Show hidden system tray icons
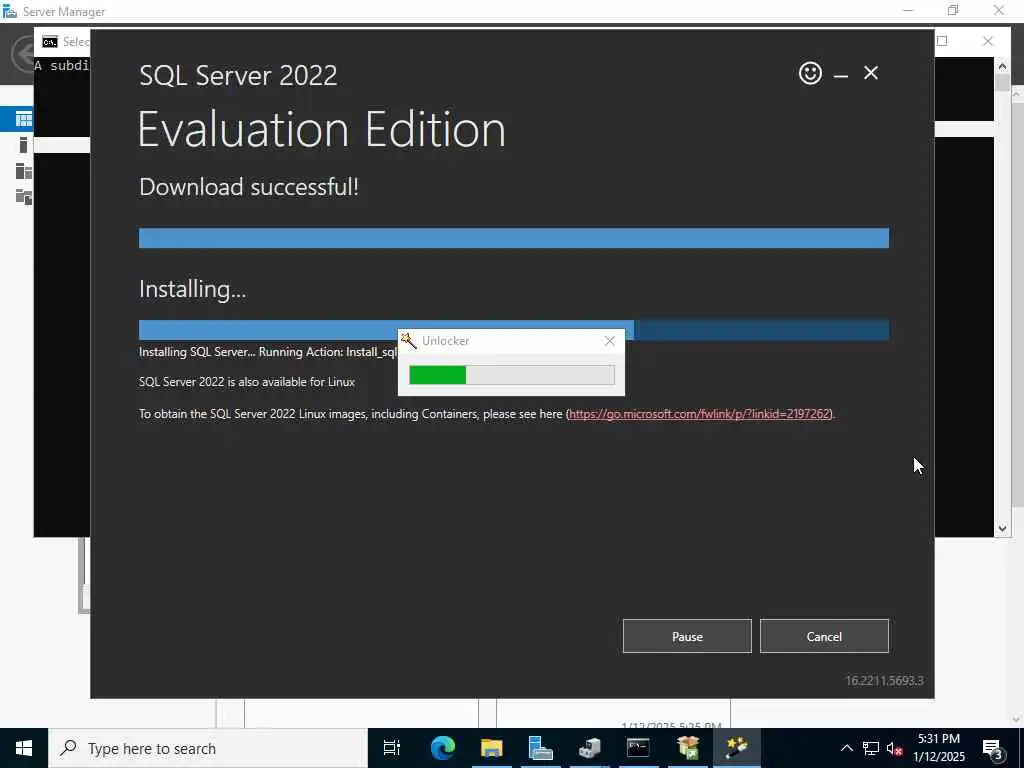 (x=846, y=748)
